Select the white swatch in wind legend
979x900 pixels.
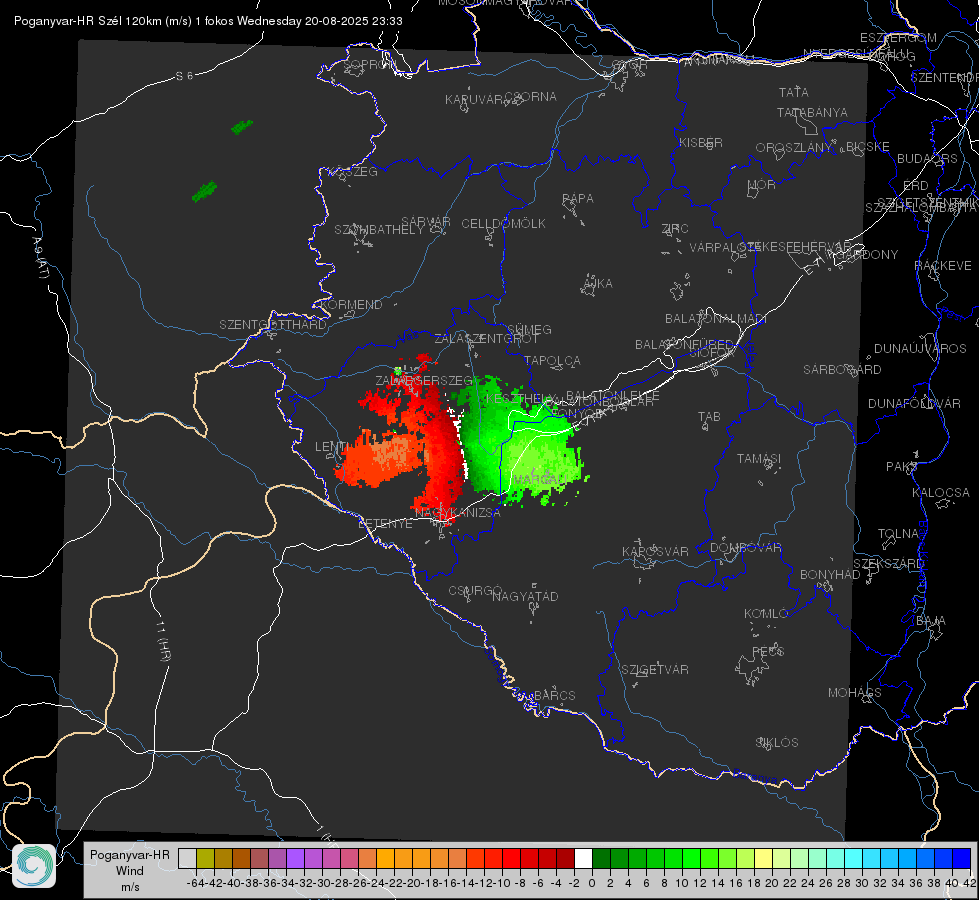coord(583,858)
